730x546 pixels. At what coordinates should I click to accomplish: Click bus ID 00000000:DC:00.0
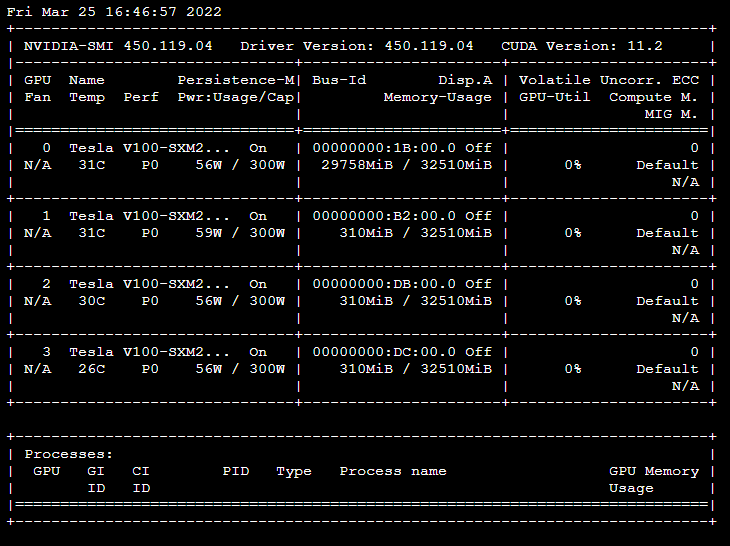pyautogui.click(x=384, y=352)
